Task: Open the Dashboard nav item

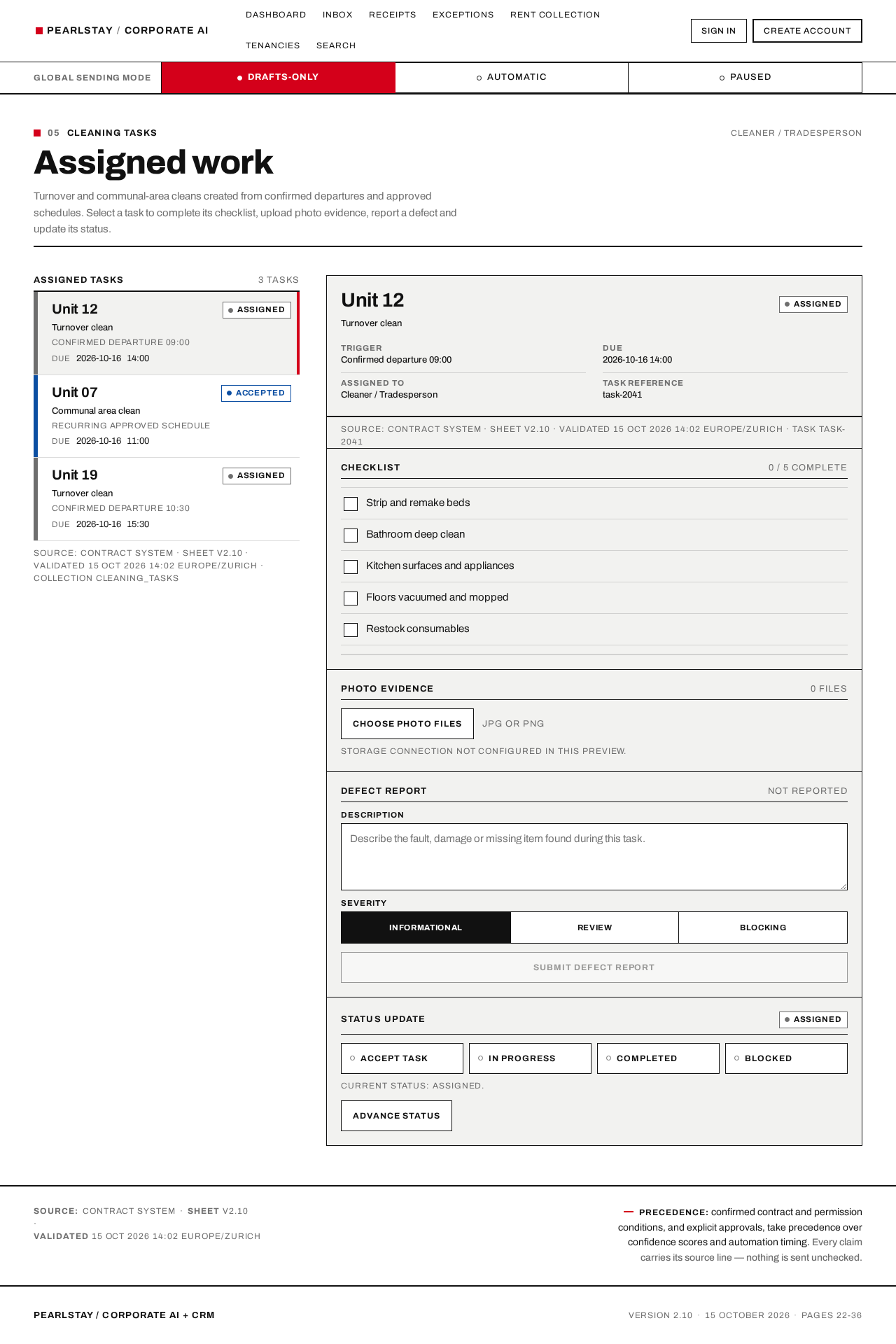Action: [276, 15]
